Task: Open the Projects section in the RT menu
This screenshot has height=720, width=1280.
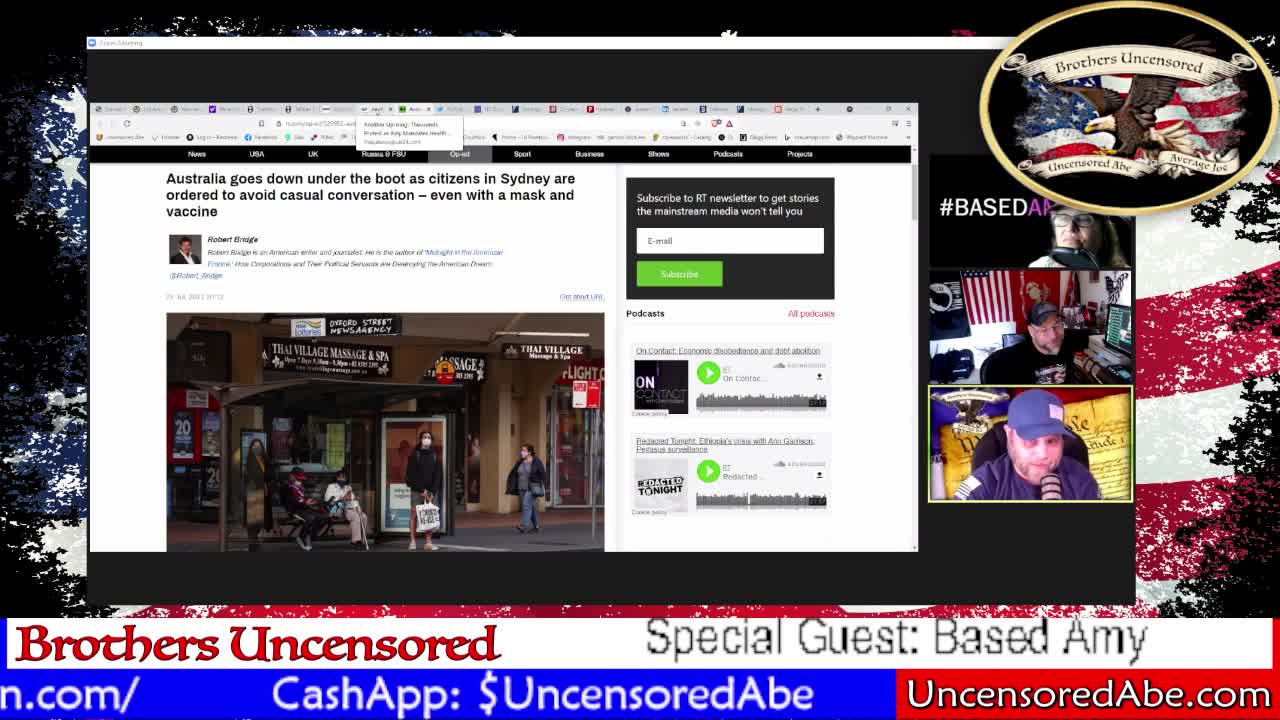Action: pyautogui.click(x=800, y=154)
